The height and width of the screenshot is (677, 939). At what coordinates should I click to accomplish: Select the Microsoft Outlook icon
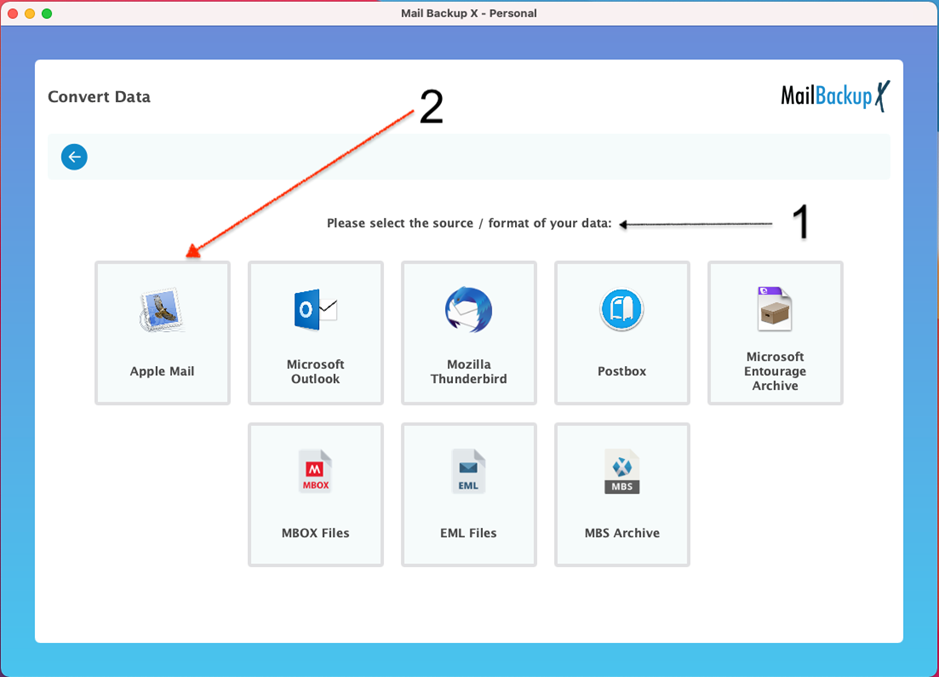(316, 310)
